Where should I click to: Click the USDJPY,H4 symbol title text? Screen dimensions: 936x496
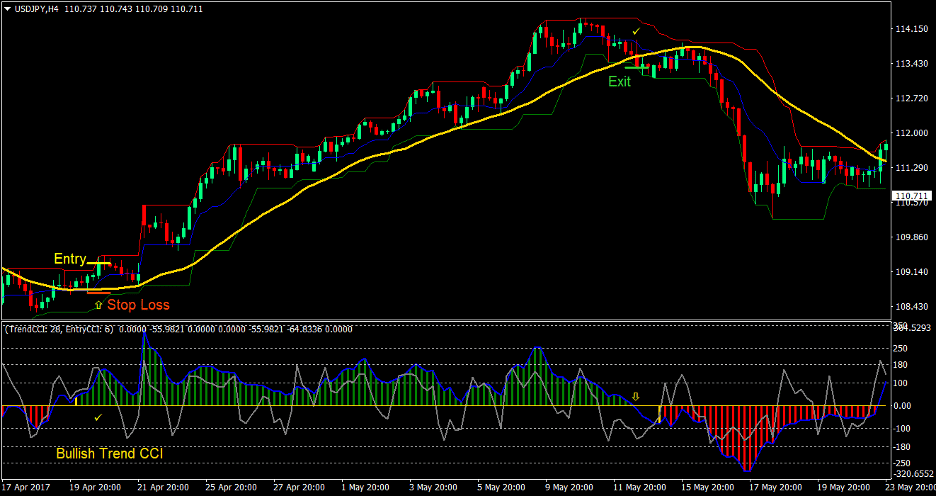(36, 7)
